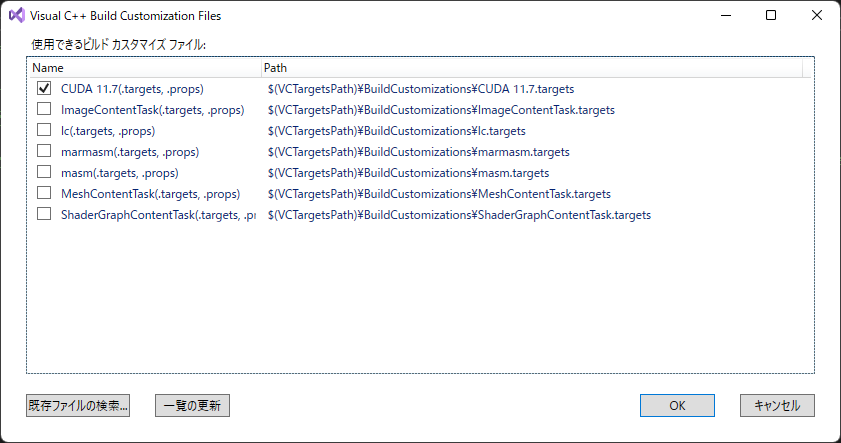
Task: Tick the MeshContentTask checkbox
Action: click(44, 193)
